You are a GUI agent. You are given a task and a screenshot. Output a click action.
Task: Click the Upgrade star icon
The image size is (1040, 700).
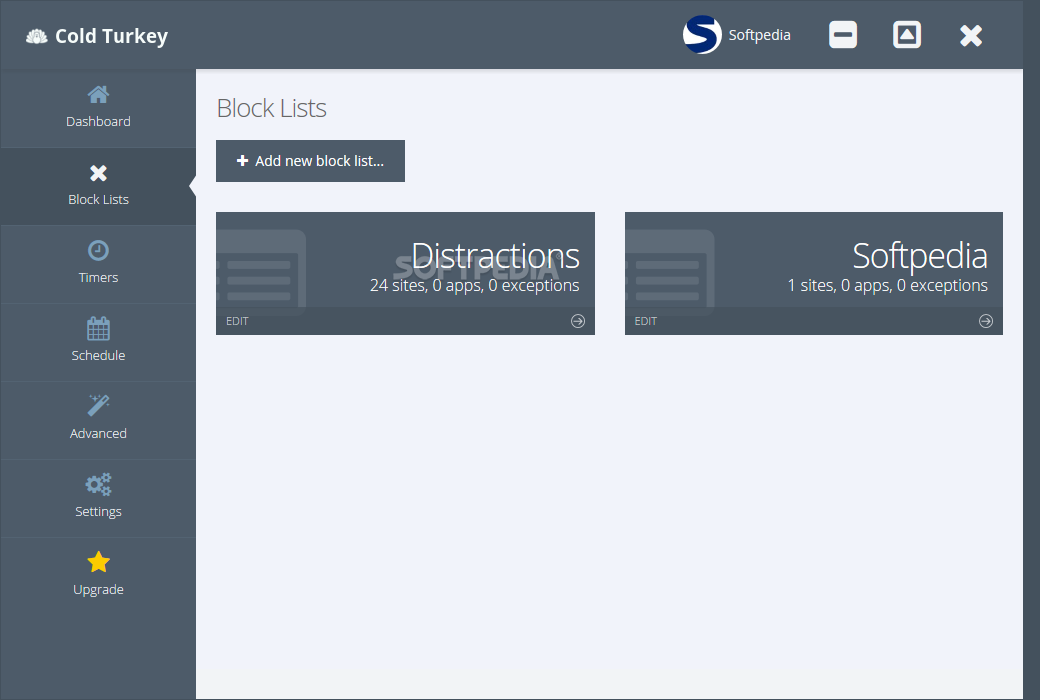[x=98, y=562]
